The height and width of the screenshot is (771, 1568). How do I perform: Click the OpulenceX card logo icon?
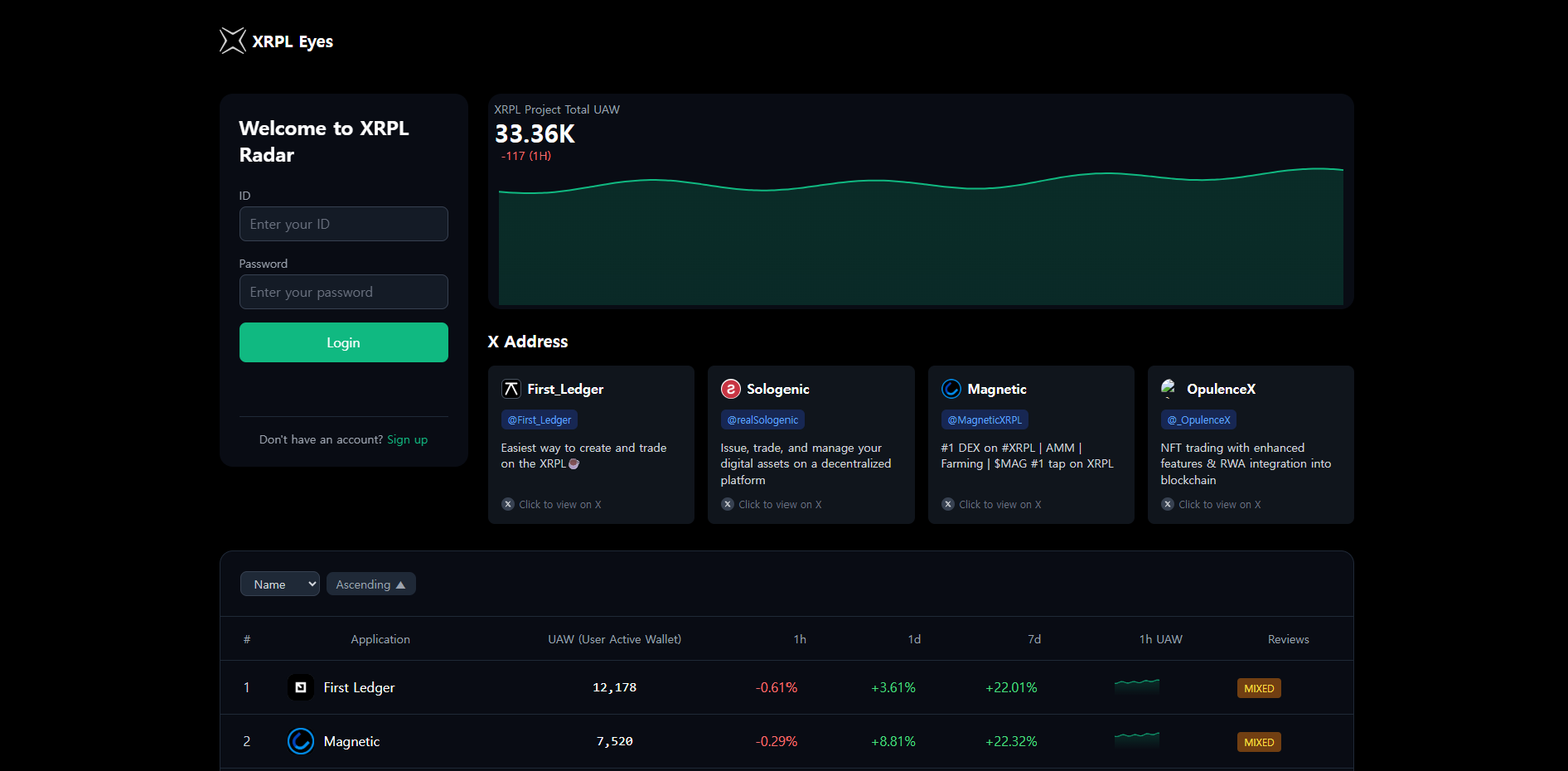[1169, 389]
